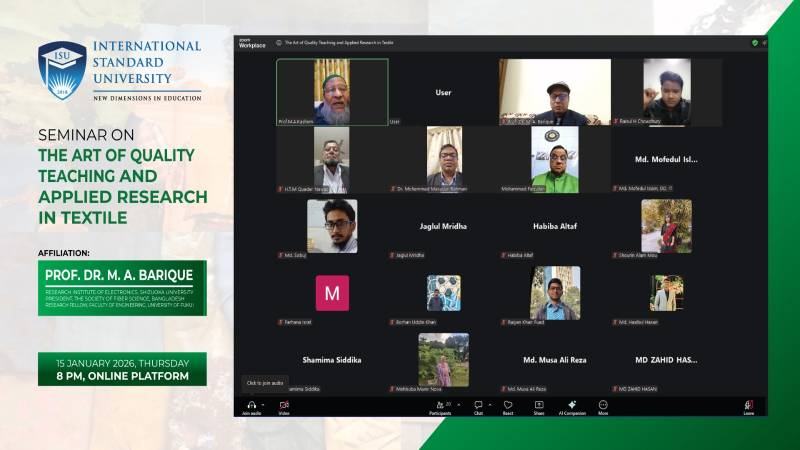The height and width of the screenshot is (450, 800).
Task: Select the MD ZAHID HAS... participant tile
Action: pos(666,360)
